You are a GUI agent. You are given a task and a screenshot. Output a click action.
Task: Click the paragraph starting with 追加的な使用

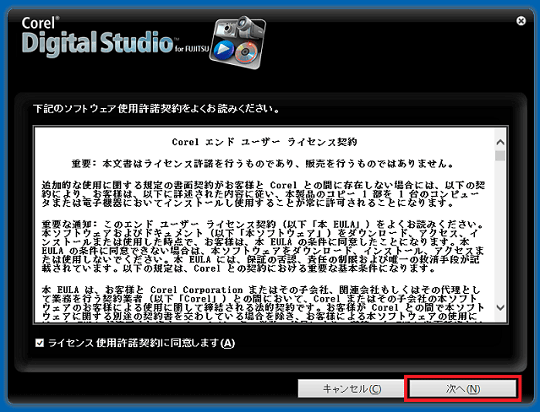coord(263,194)
